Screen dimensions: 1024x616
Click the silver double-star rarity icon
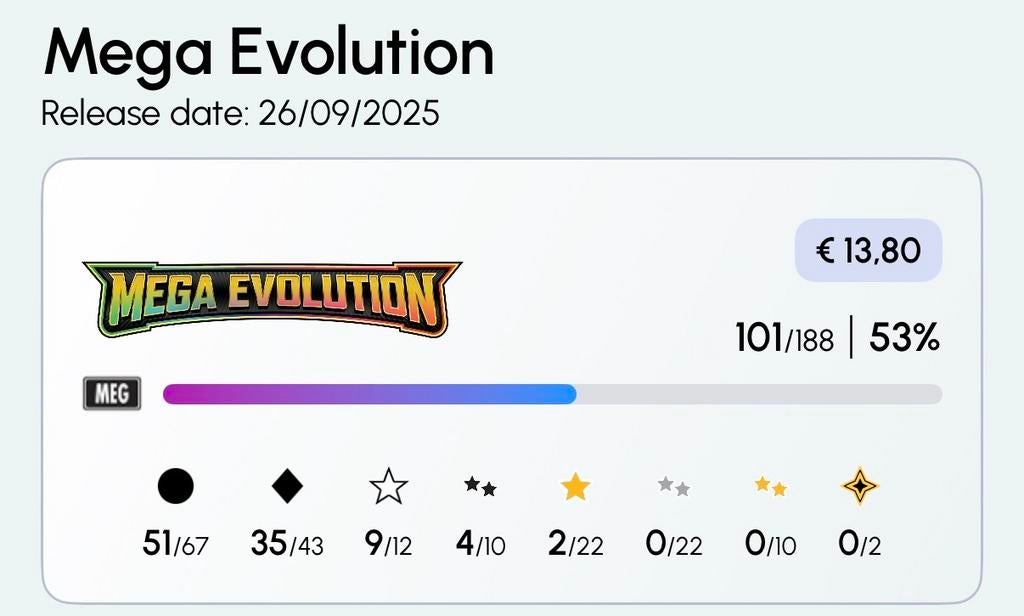[x=673, y=487]
